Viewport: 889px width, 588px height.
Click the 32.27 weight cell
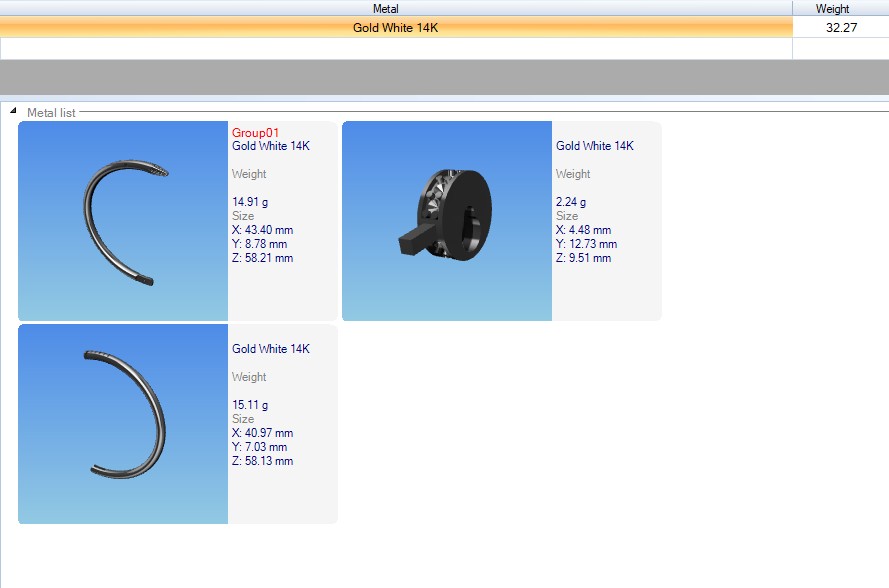click(841, 28)
